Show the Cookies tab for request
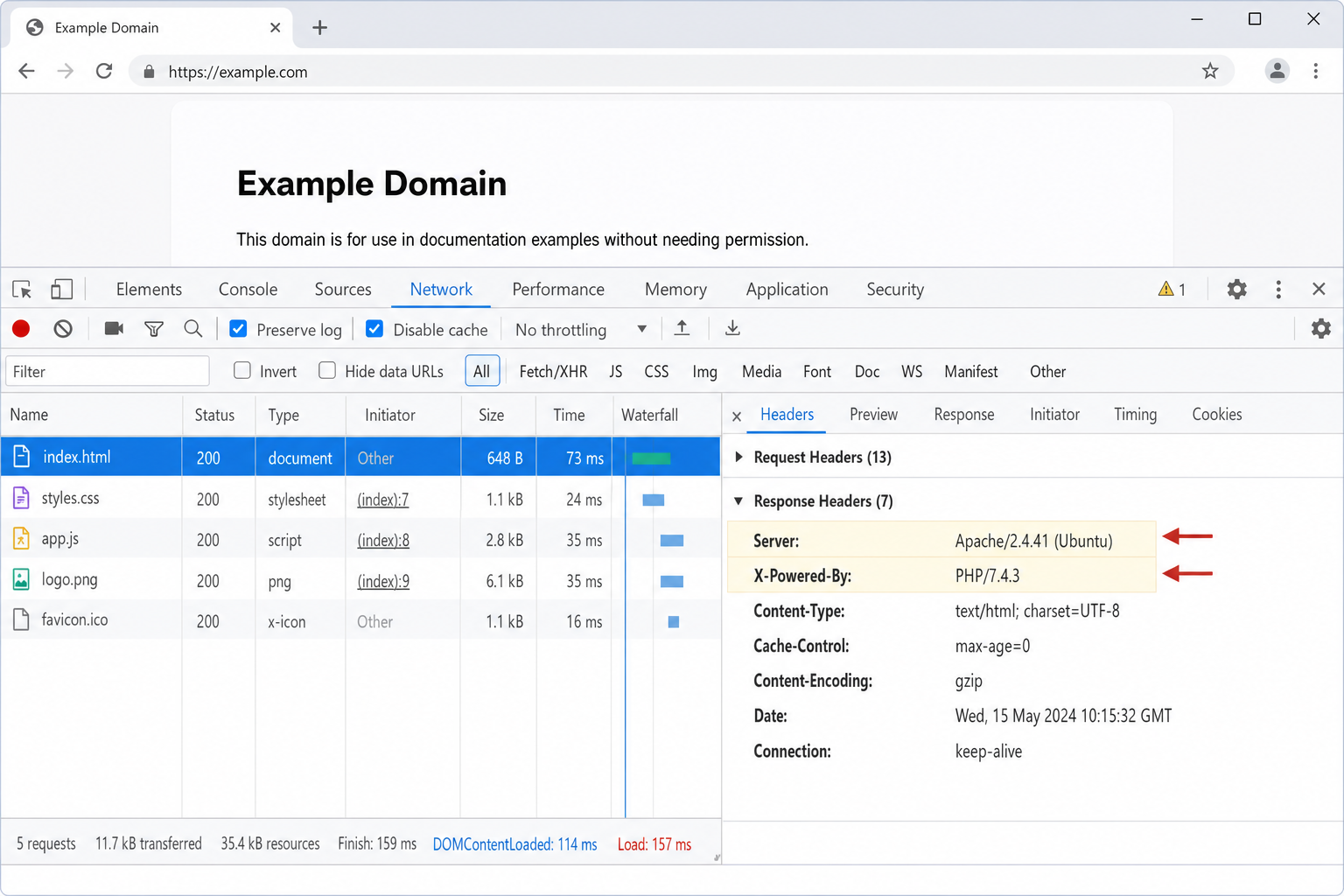Viewport: 1344px width, 896px height. click(1216, 415)
